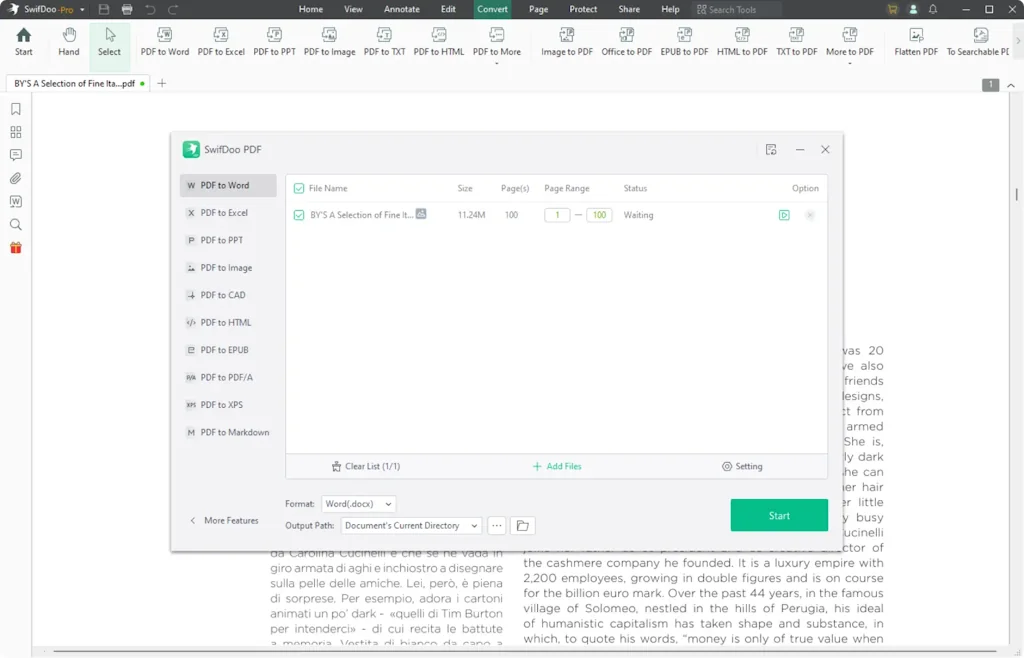Switch to the Annotate ribbon tab
Image resolution: width=1024 pixels, height=658 pixels.
pos(401,9)
